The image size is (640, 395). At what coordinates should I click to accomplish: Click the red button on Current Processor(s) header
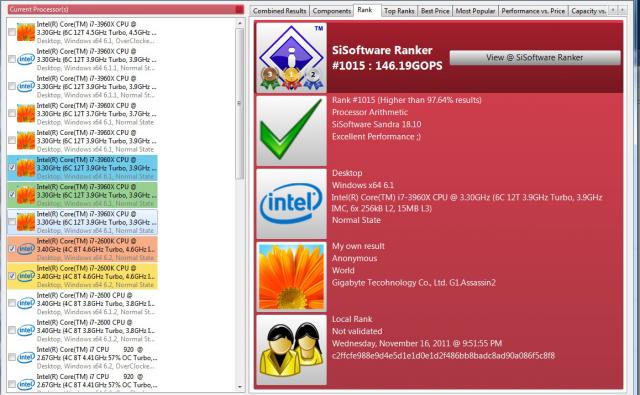(239, 9)
